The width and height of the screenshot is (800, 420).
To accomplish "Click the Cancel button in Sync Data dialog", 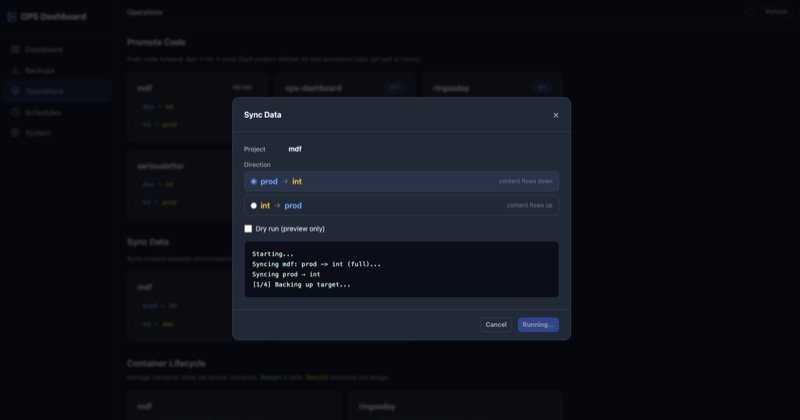I will (x=496, y=325).
